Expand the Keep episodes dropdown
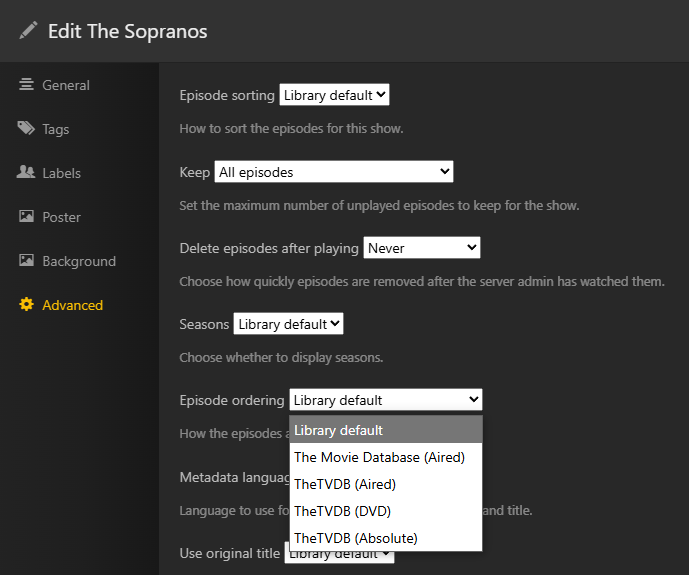Viewport: 689px width, 575px height. pyautogui.click(x=334, y=172)
